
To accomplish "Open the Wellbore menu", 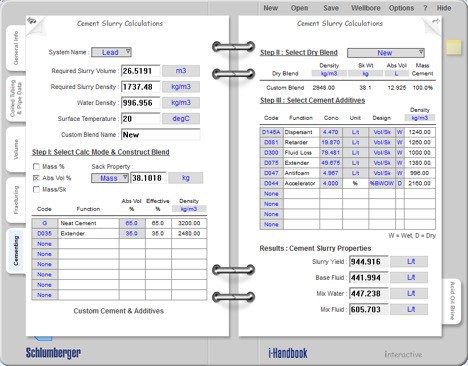I will (x=365, y=8).
